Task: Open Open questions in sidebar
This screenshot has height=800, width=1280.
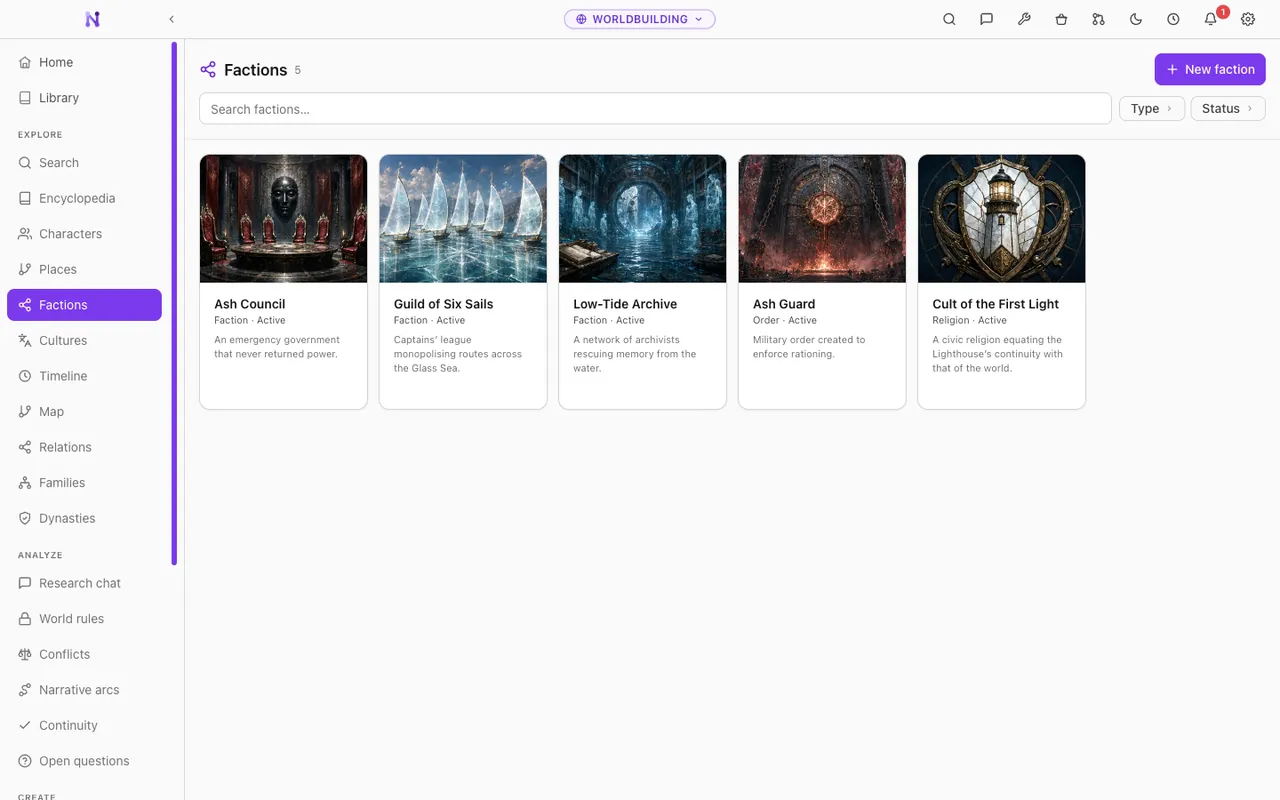Action: pos(84,761)
